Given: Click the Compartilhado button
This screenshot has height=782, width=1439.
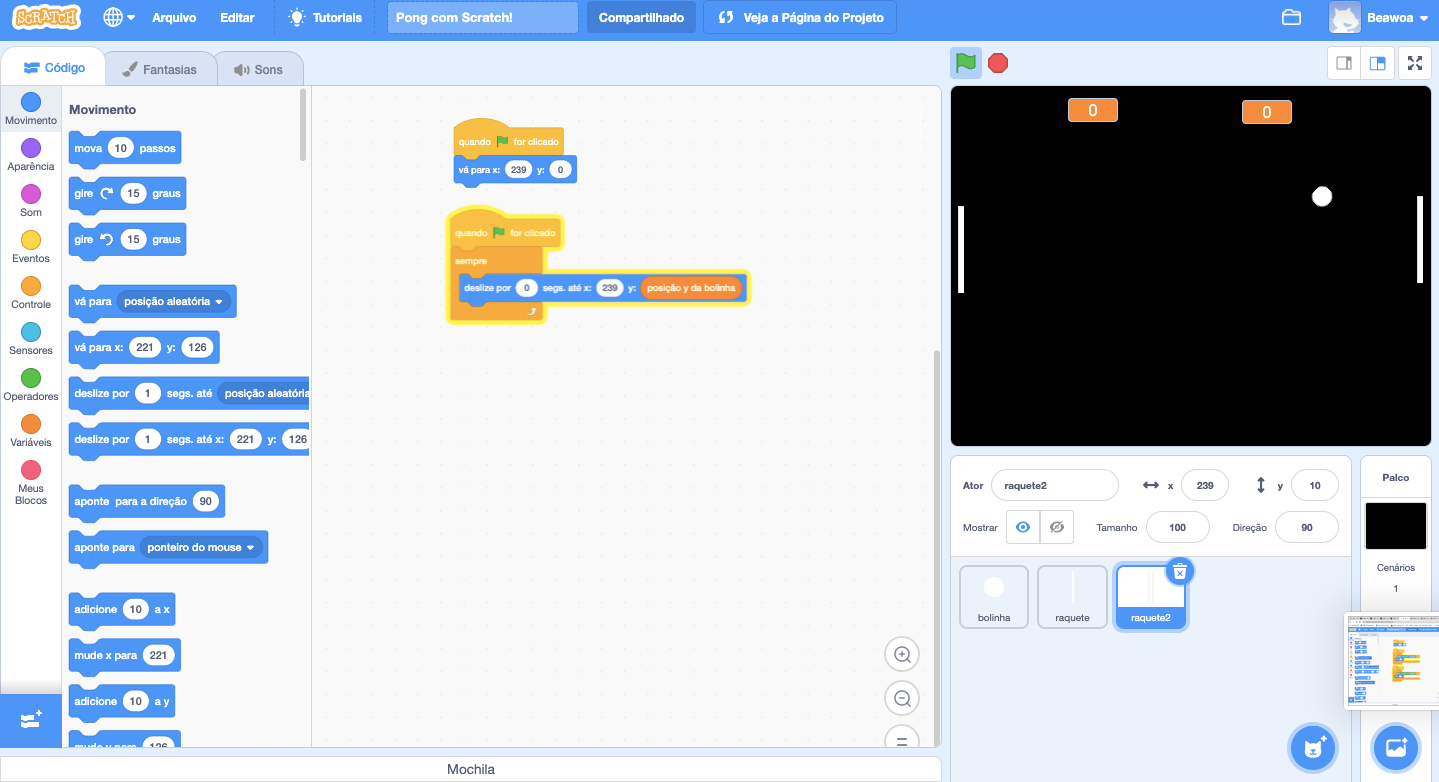Looking at the screenshot, I should (x=641, y=17).
